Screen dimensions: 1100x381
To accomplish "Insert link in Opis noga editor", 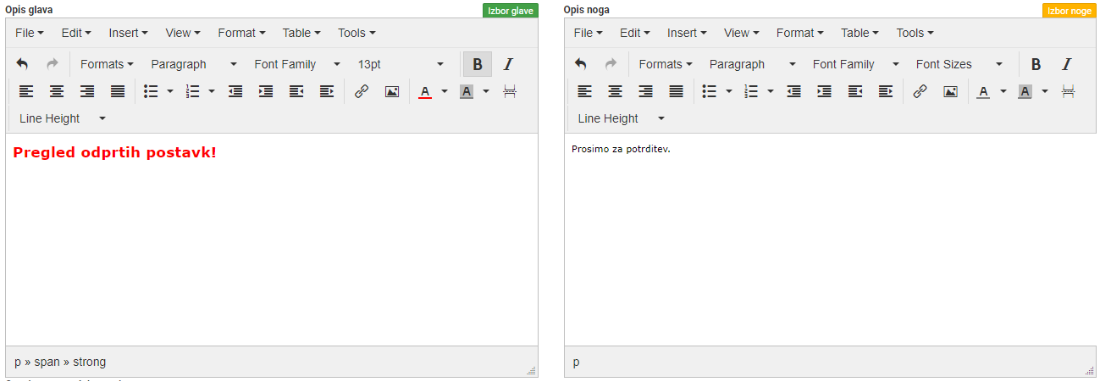I will pyautogui.click(x=920, y=91).
